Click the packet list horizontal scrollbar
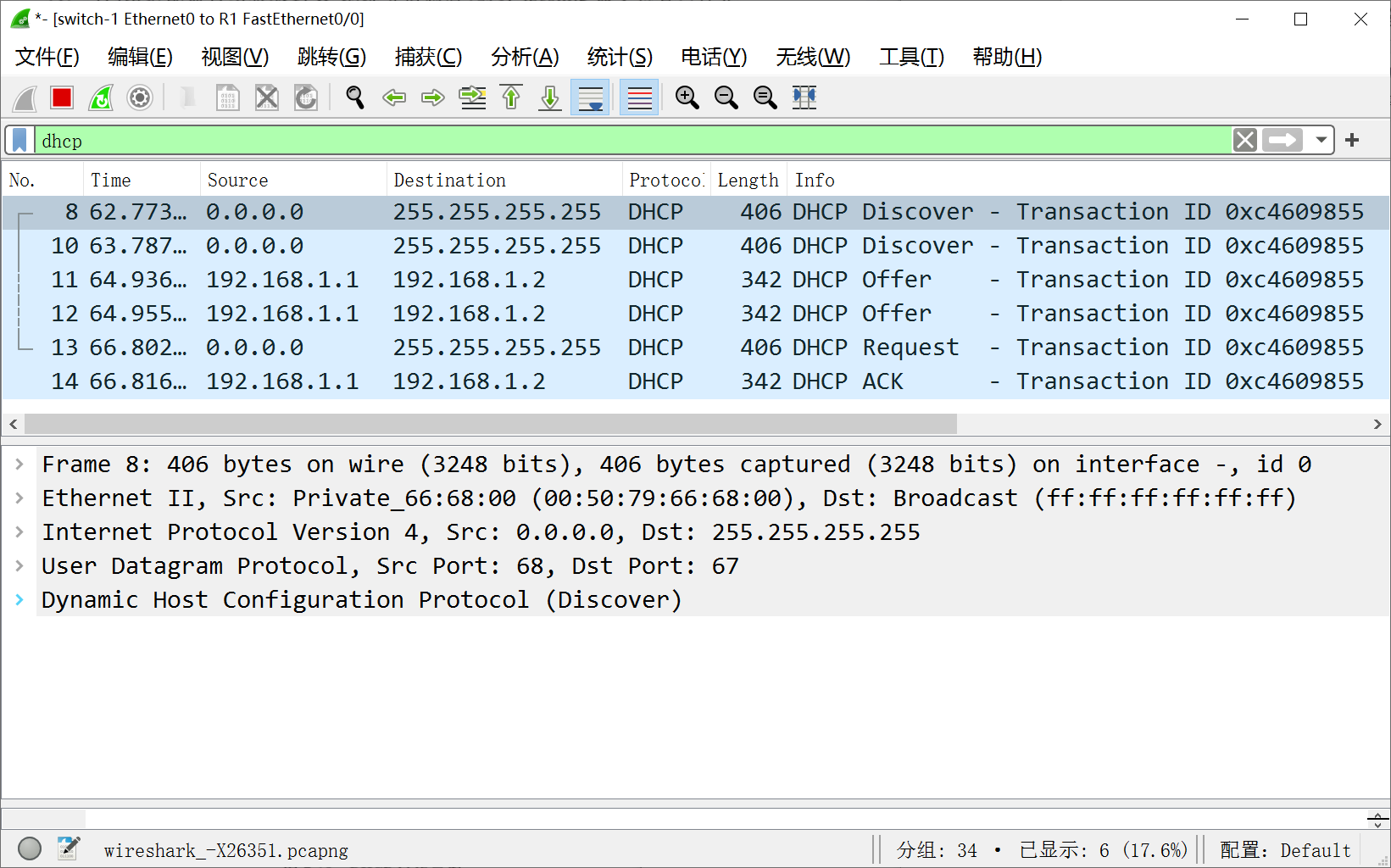The height and width of the screenshot is (868, 1391). [491, 424]
